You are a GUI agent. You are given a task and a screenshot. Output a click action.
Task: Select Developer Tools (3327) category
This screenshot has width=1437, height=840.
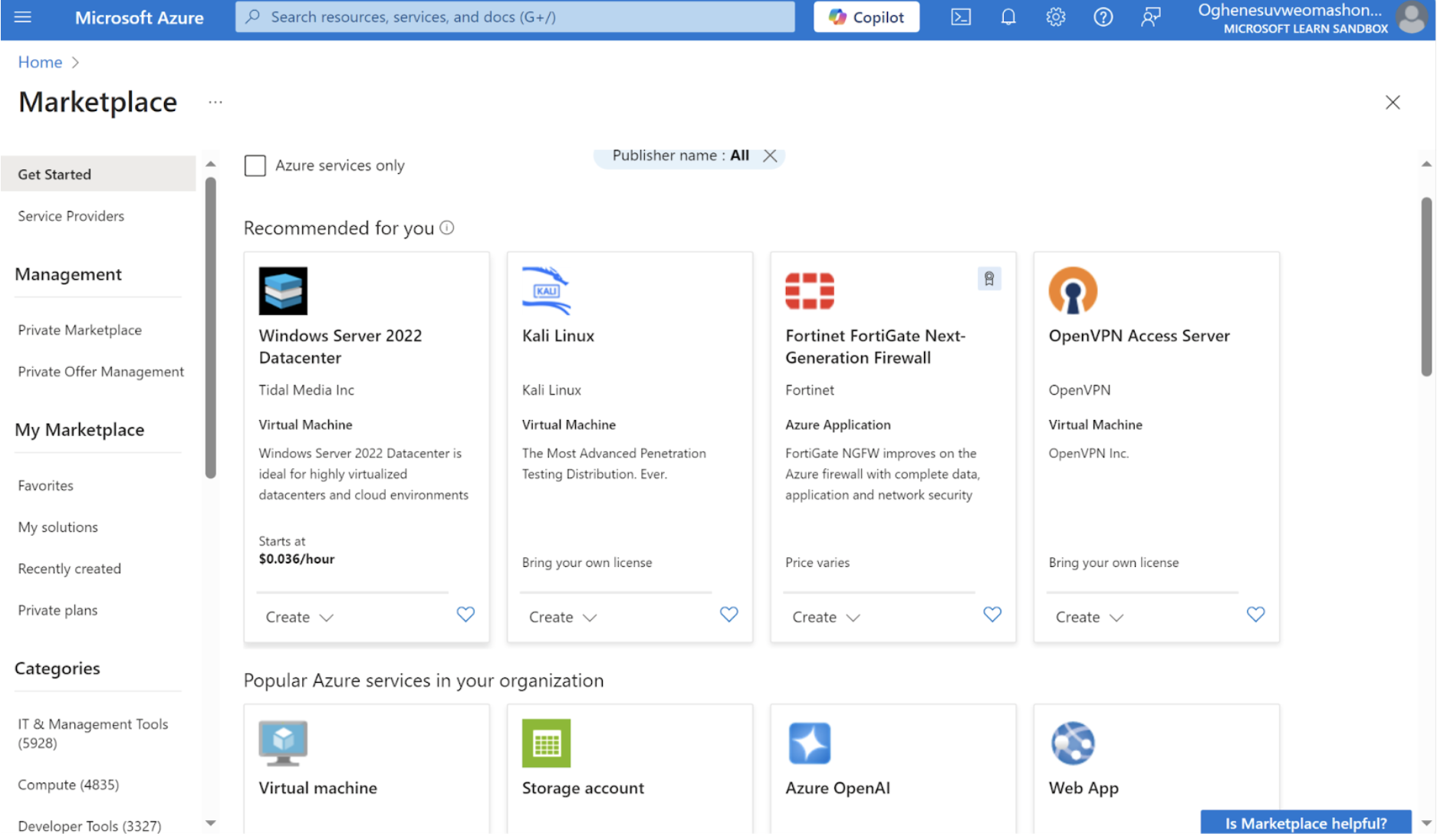click(x=89, y=826)
